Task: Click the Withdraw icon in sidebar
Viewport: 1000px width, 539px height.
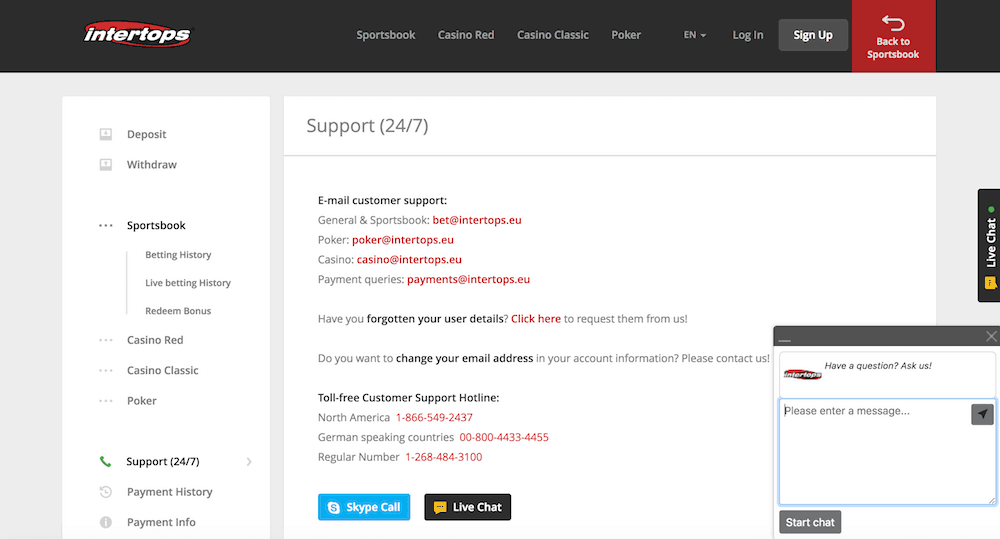Action: tap(106, 165)
